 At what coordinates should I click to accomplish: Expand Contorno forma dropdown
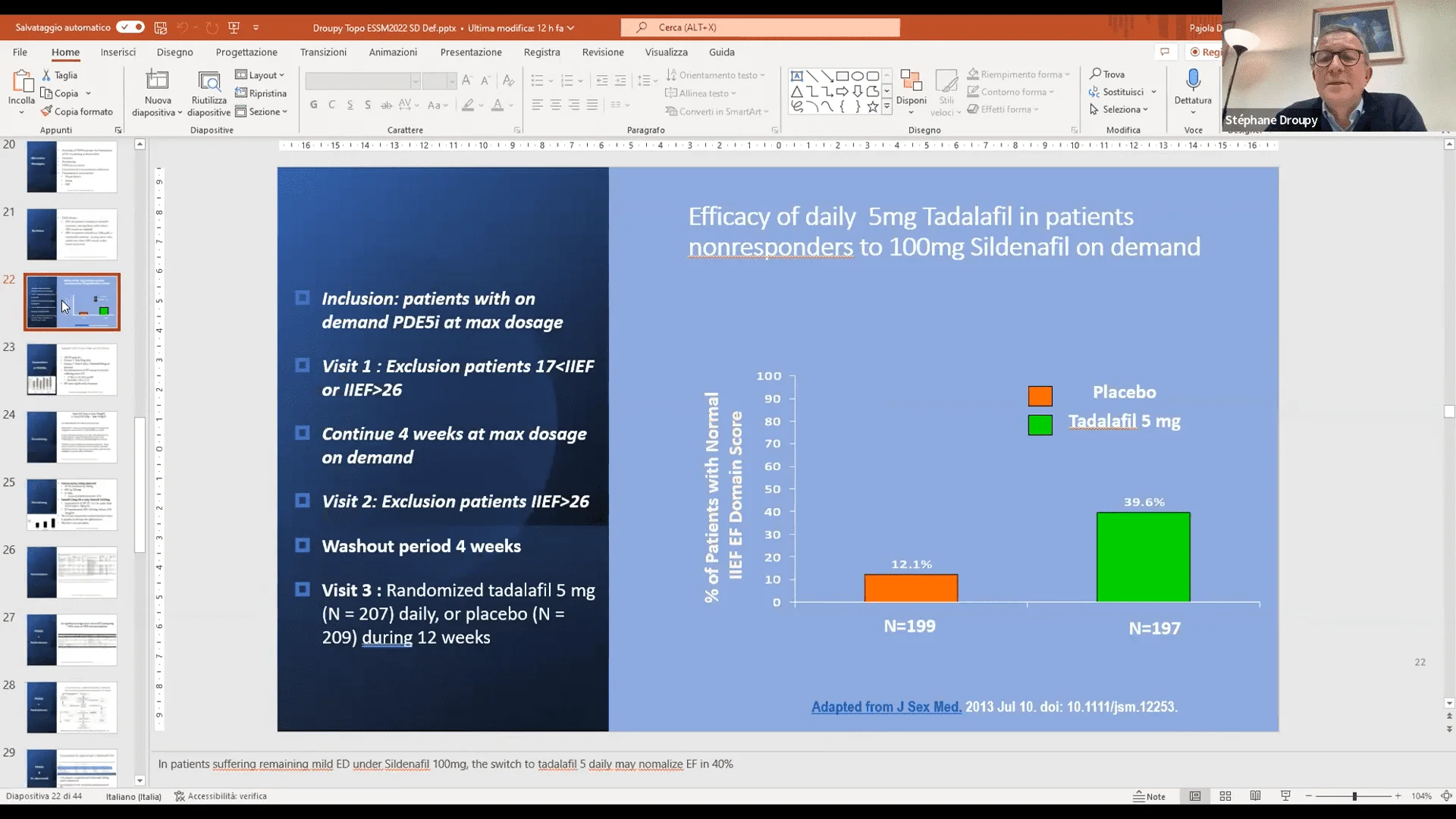pos(1011,92)
